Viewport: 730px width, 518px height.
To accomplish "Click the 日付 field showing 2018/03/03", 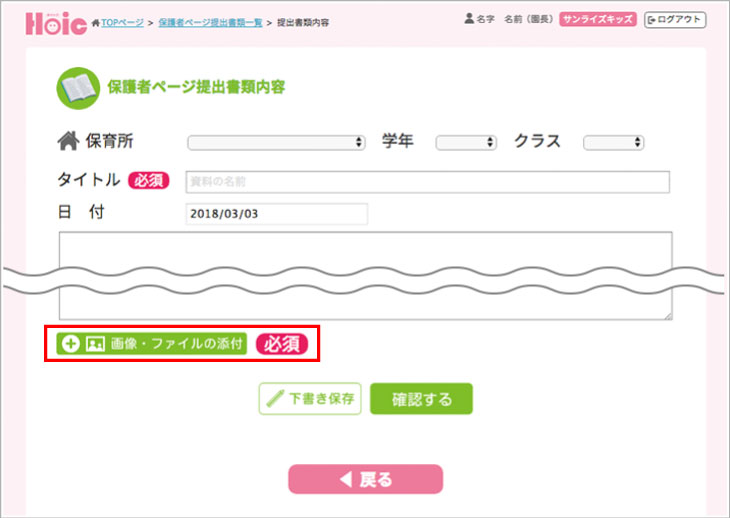I will pos(276,214).
